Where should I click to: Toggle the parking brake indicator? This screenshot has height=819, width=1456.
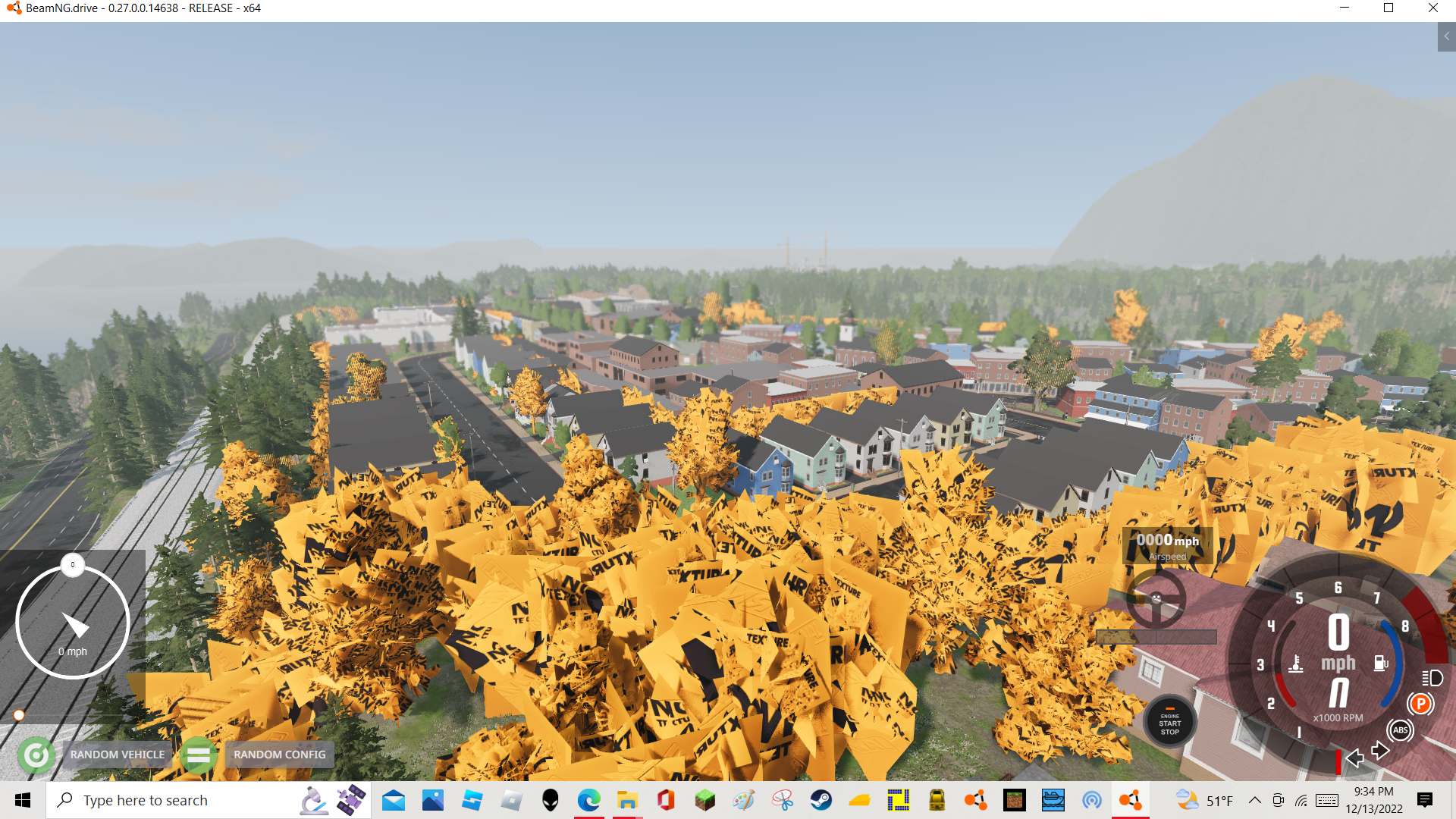click(x=1420, y=704)
